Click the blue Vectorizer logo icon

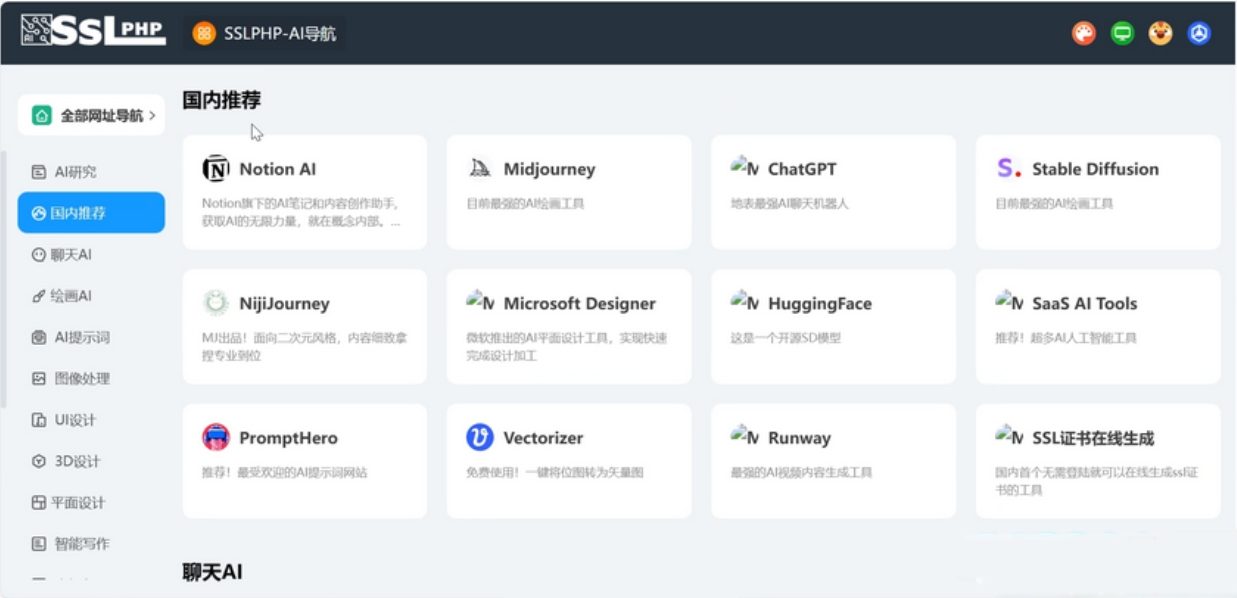pyautogui.click(x=480, y=438)
